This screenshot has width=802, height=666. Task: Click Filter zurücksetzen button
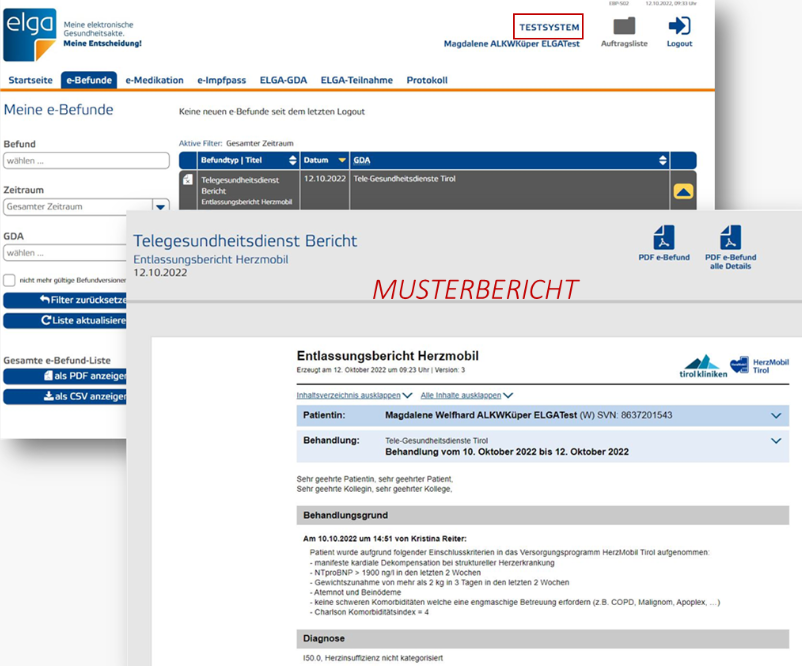65,300
